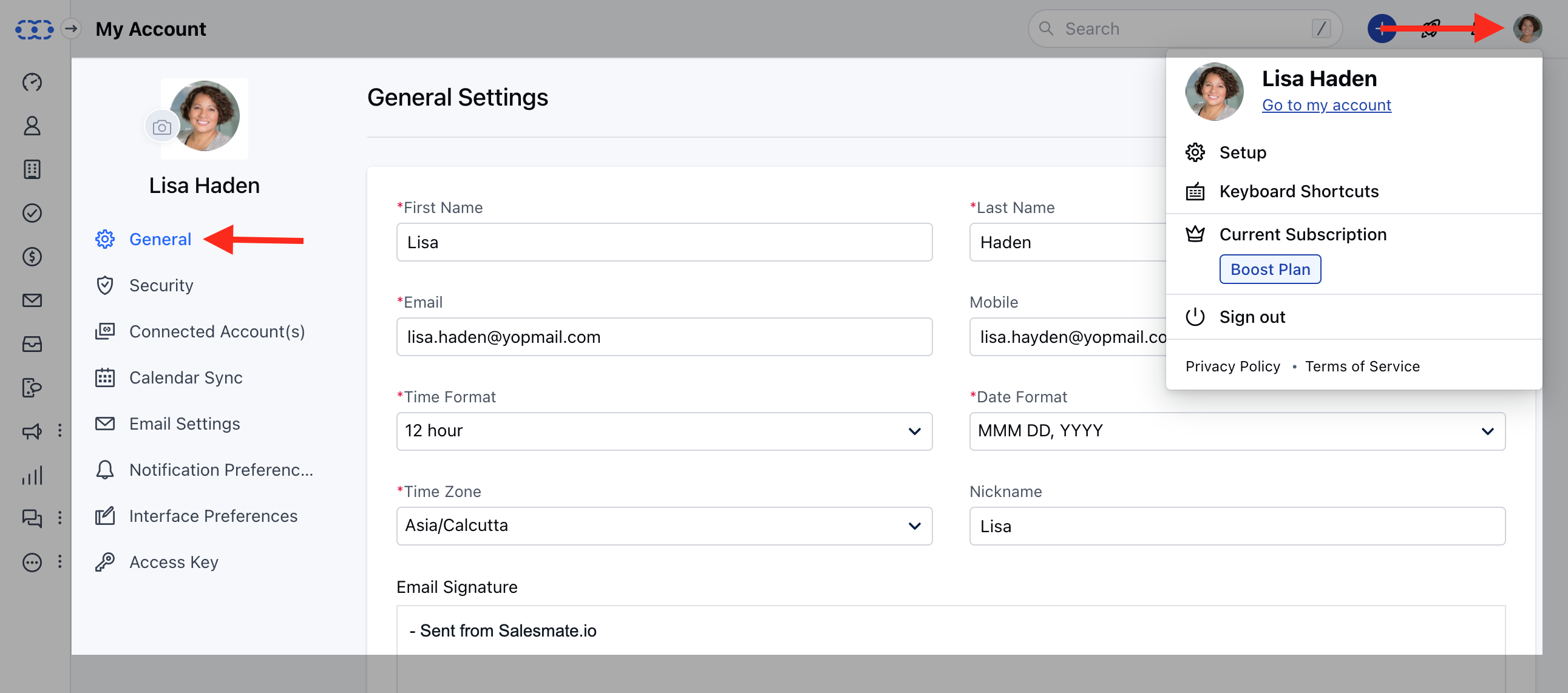Image resolution: width=1568 pixels, height=693 pixels.
Task: Open the Time Zone dropdown
Action: pyautogui.click(x=664, y=526)
